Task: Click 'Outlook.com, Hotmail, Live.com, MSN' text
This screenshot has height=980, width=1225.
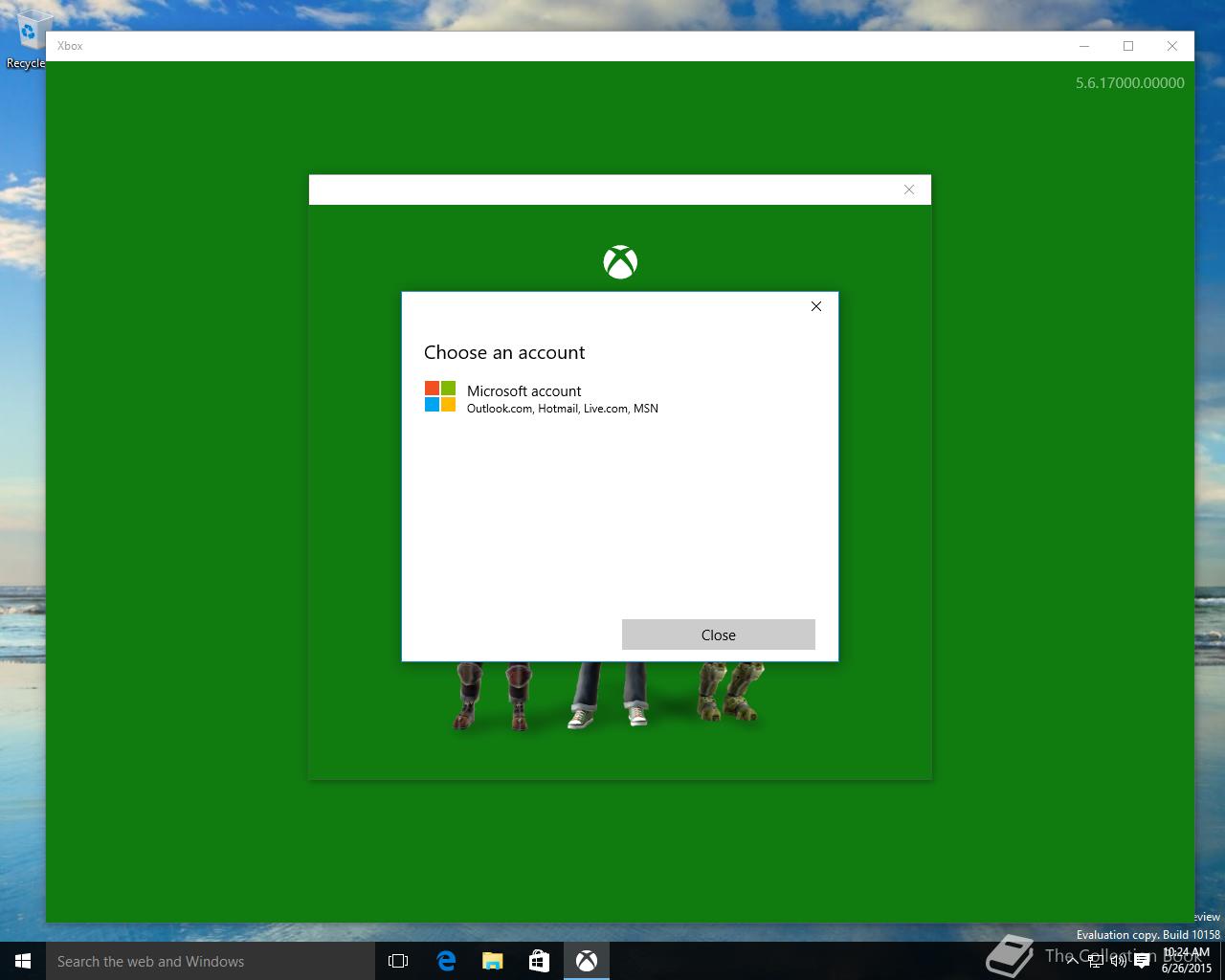Action: [563, 409]
